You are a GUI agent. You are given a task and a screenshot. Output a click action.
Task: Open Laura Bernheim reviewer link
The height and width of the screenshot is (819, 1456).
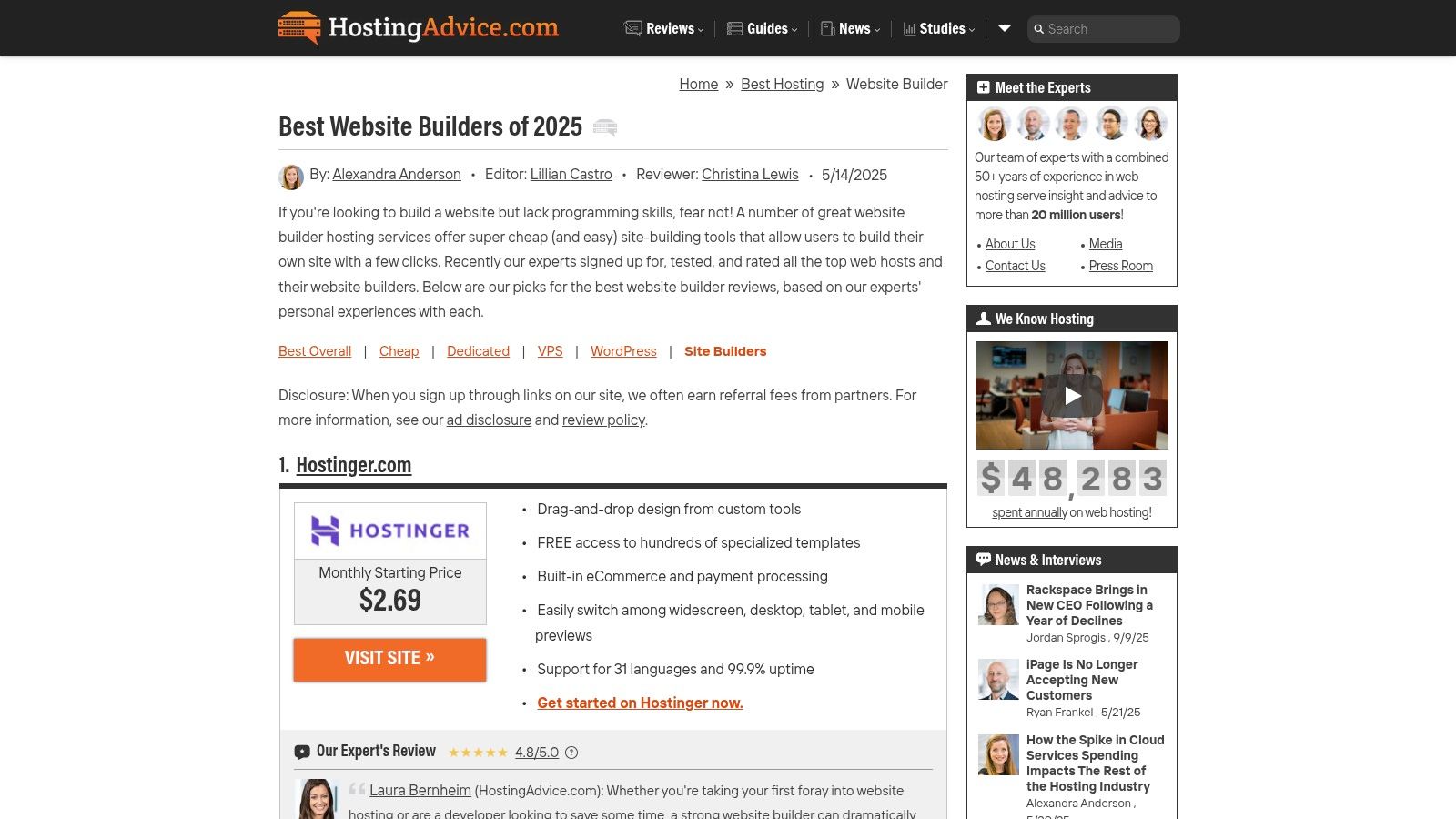tap(420, 791)
